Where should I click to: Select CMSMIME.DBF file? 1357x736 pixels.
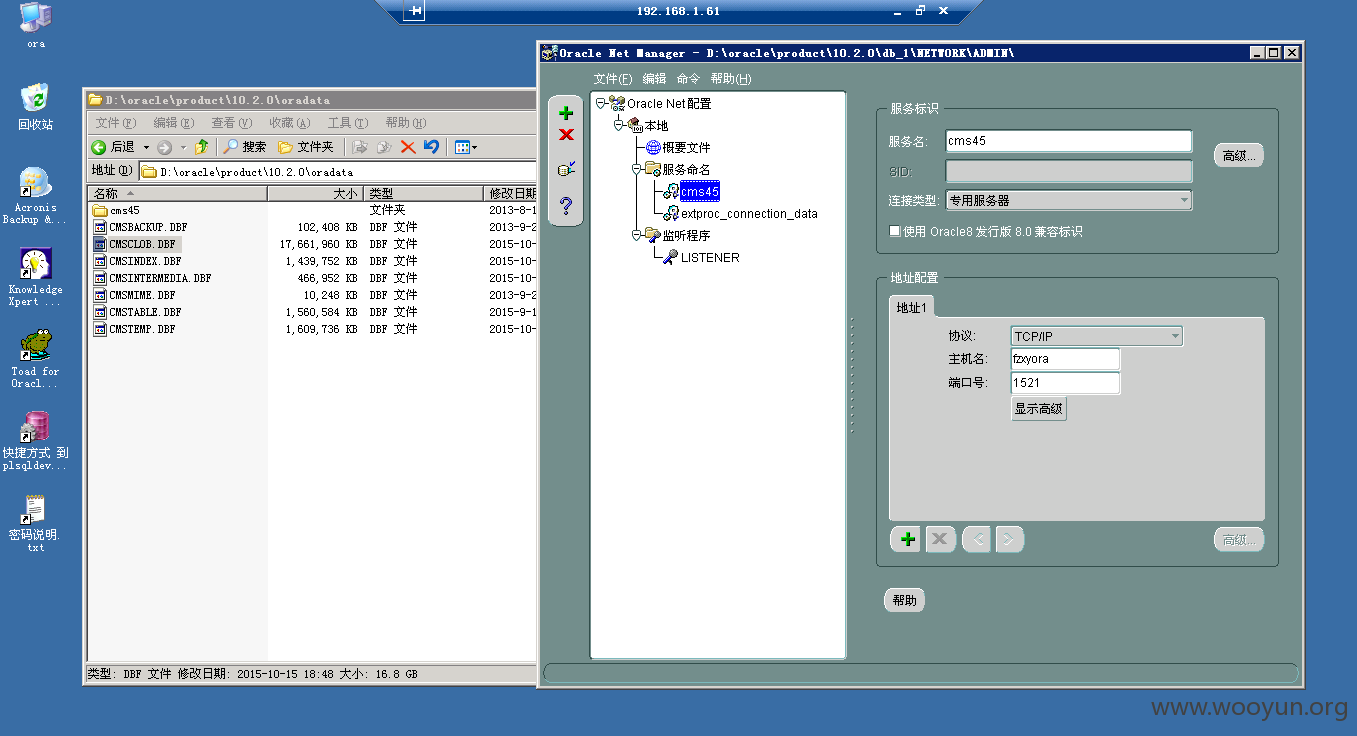134,295
